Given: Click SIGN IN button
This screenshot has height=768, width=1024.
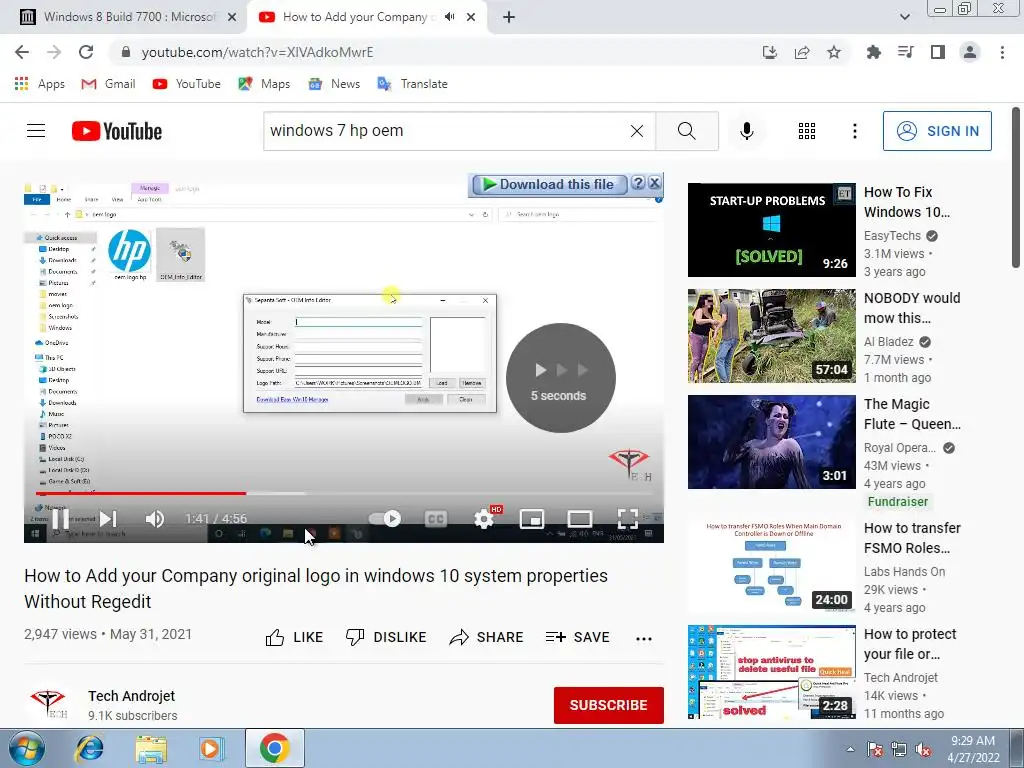Looking at the screenshot, I should [x=937, y=131].
